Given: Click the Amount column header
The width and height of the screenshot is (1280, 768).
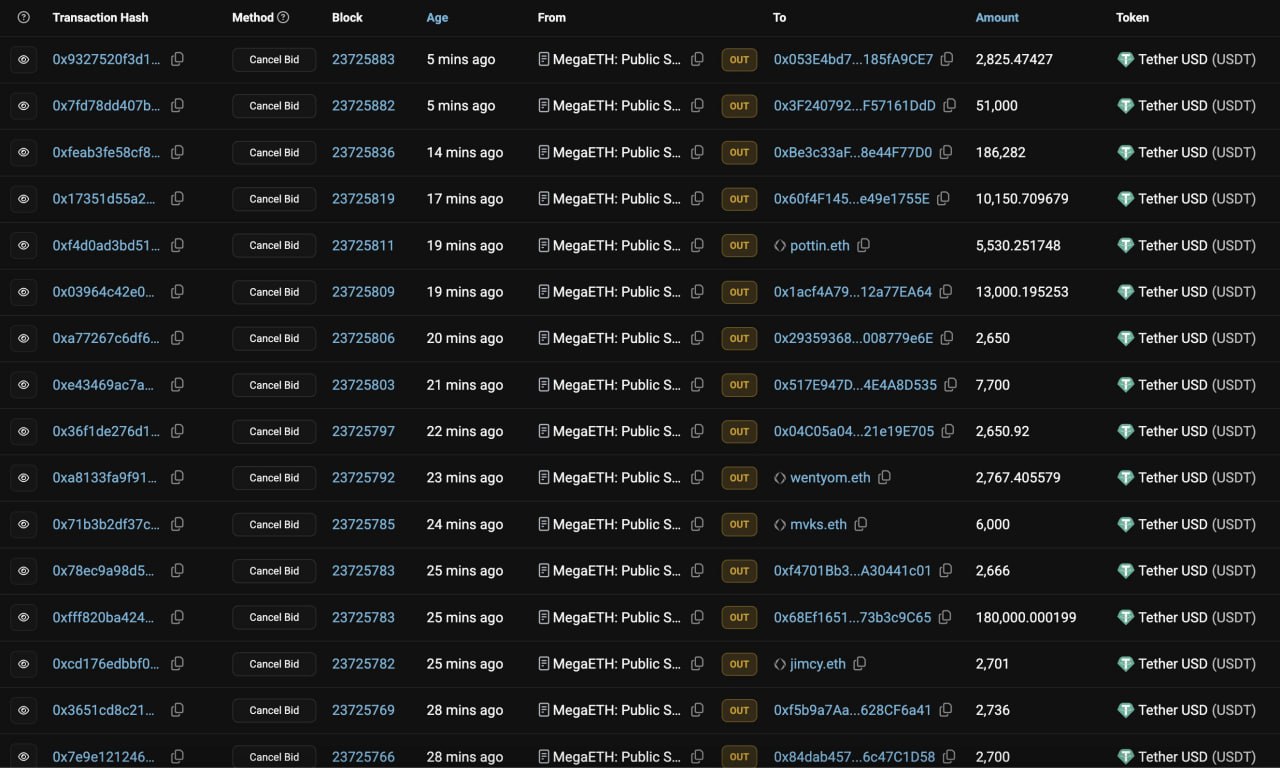Looking at the screenshot, I should pos(997,17).
